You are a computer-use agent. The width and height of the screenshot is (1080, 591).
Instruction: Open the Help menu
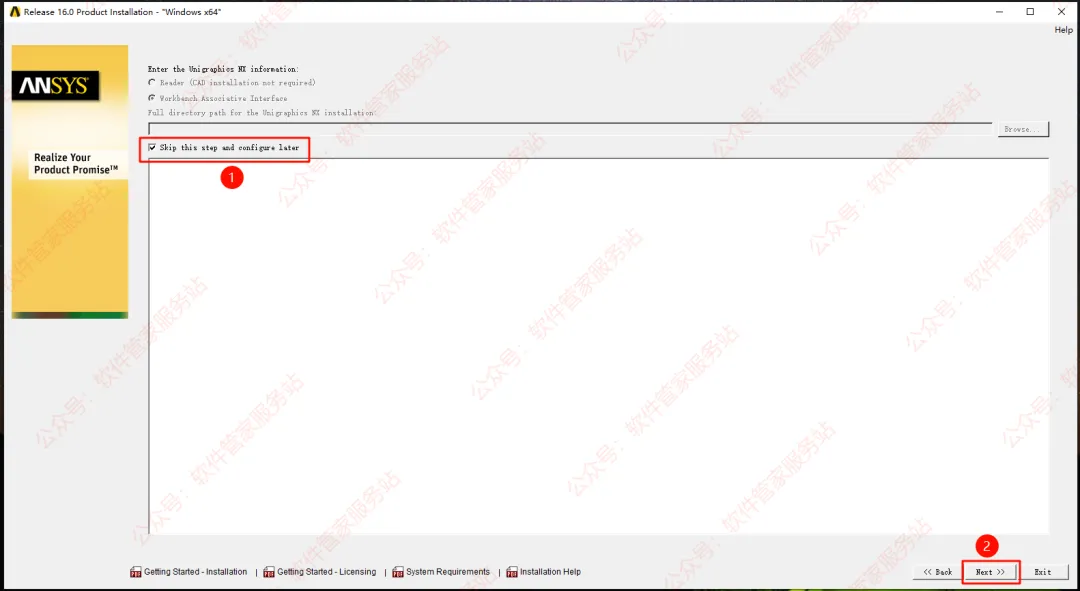(1063, 30)
